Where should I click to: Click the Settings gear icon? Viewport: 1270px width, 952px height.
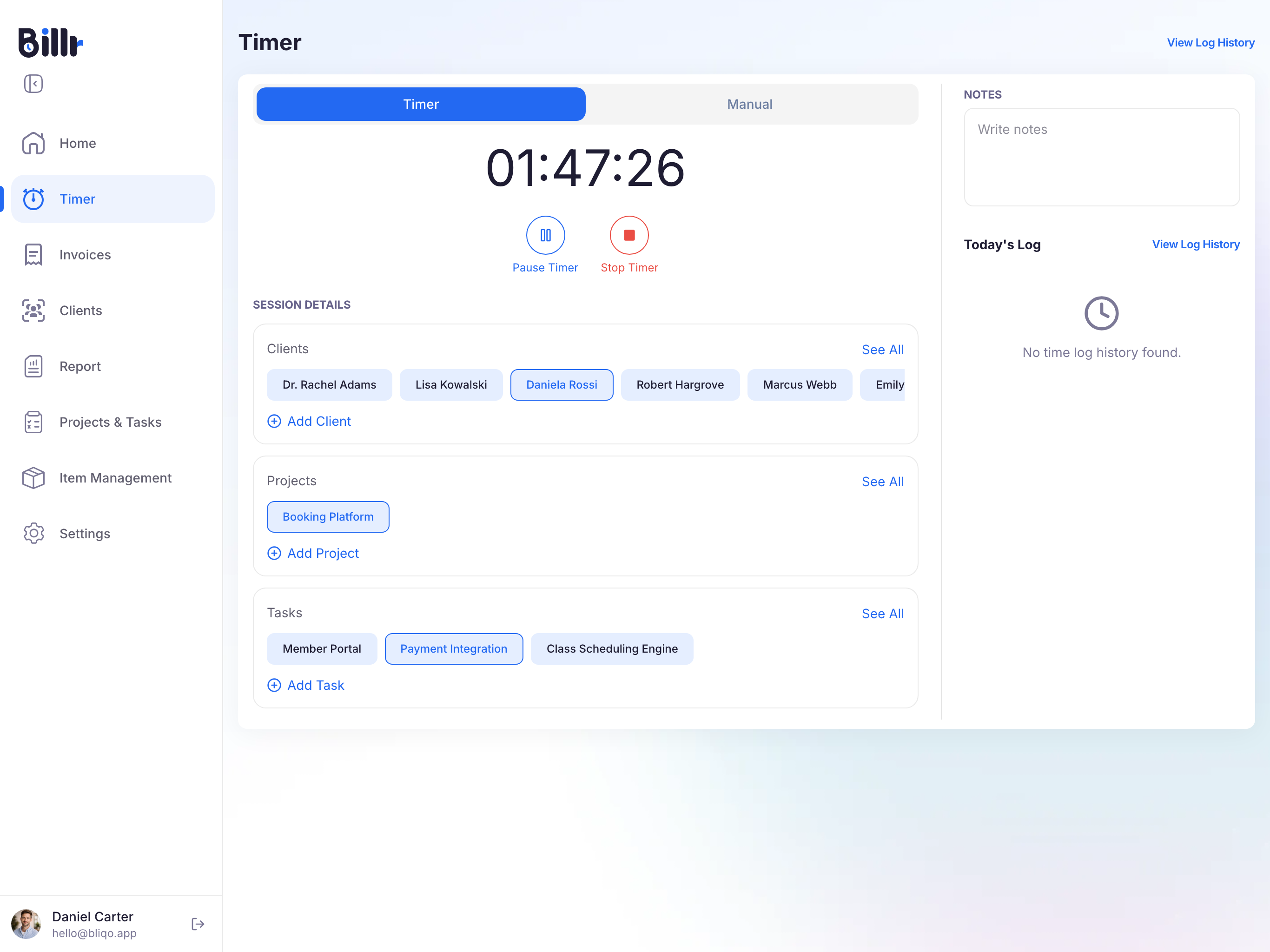[x=33, y=534]
